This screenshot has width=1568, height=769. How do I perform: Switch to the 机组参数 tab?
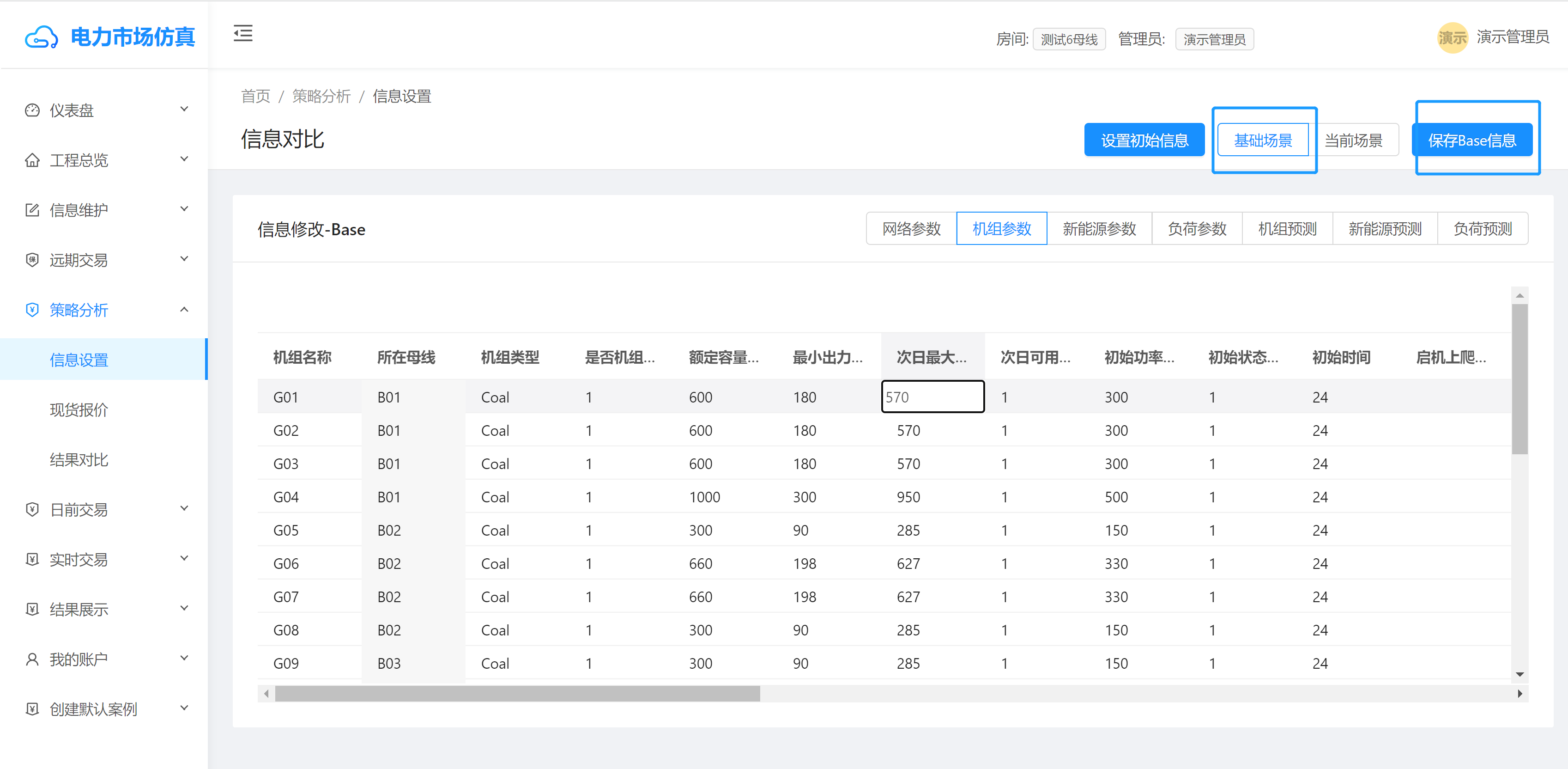click(x=1001, y=229)
